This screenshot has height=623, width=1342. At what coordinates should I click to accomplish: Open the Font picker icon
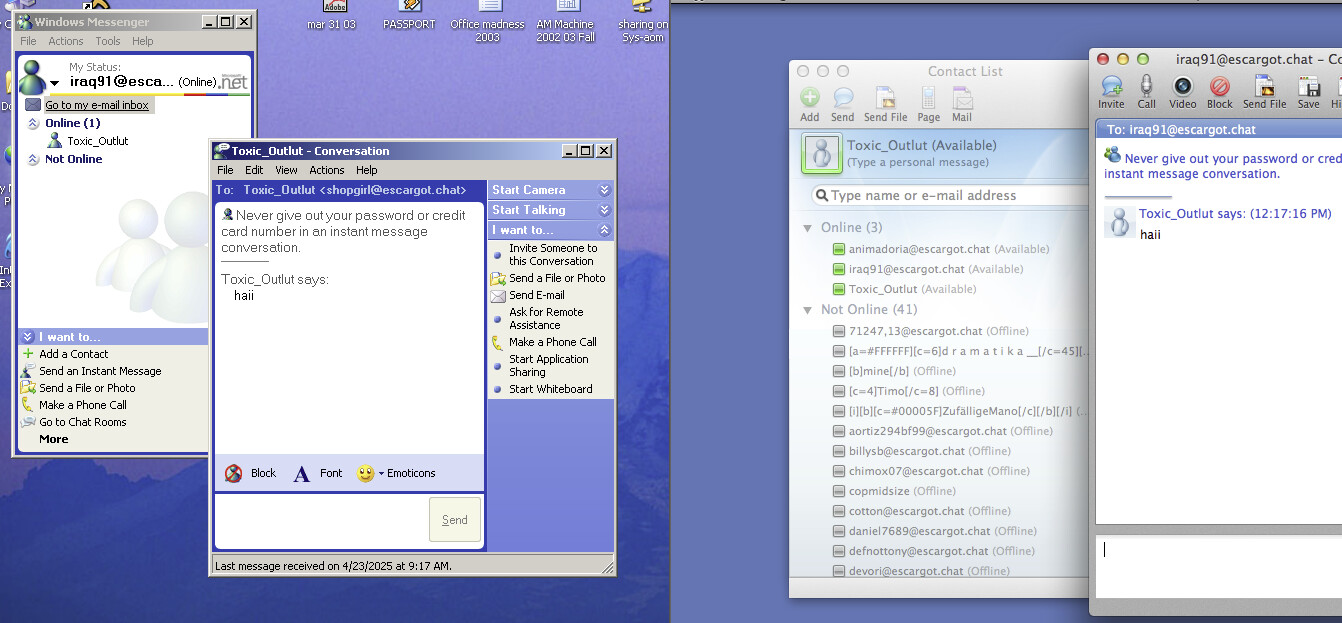click(302, 474)
